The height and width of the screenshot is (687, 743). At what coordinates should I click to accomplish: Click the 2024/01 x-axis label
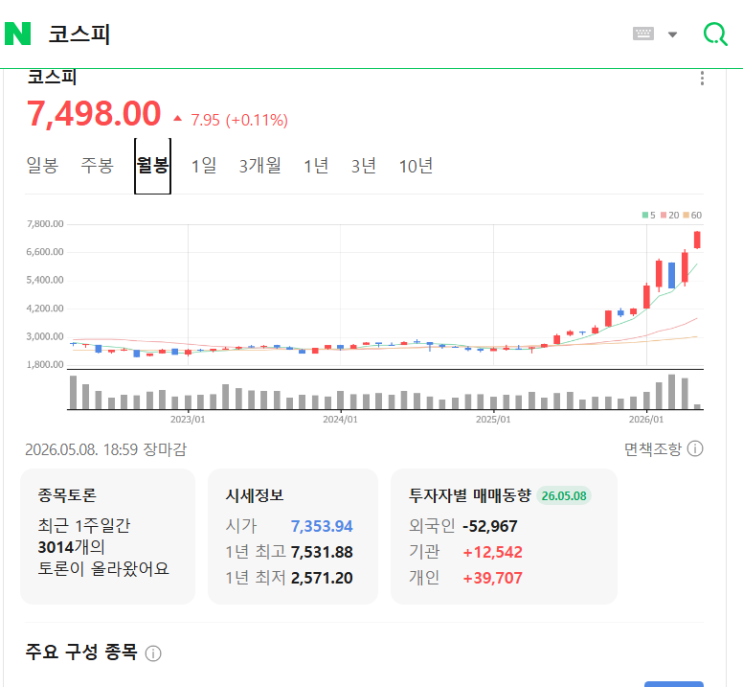point(340,419)
